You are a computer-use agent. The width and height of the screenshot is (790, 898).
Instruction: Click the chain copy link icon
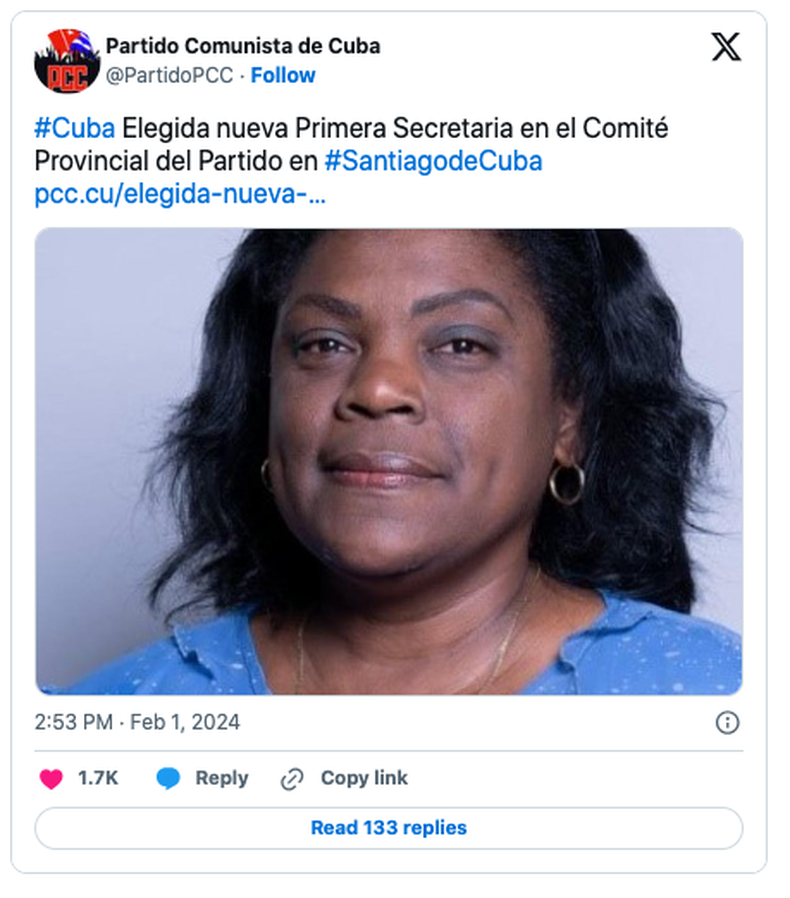[x=292, y=779]
